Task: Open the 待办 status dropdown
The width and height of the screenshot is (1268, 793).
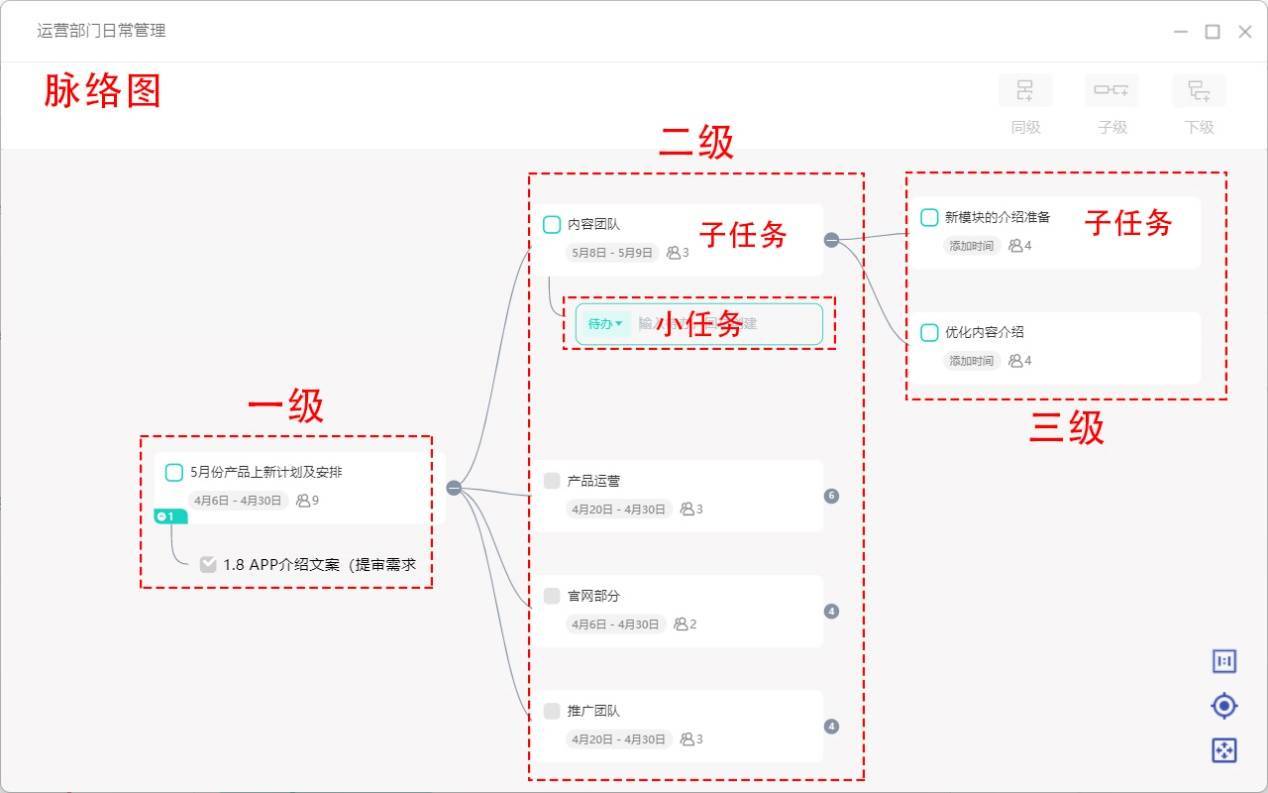Action: pos(605,324)
